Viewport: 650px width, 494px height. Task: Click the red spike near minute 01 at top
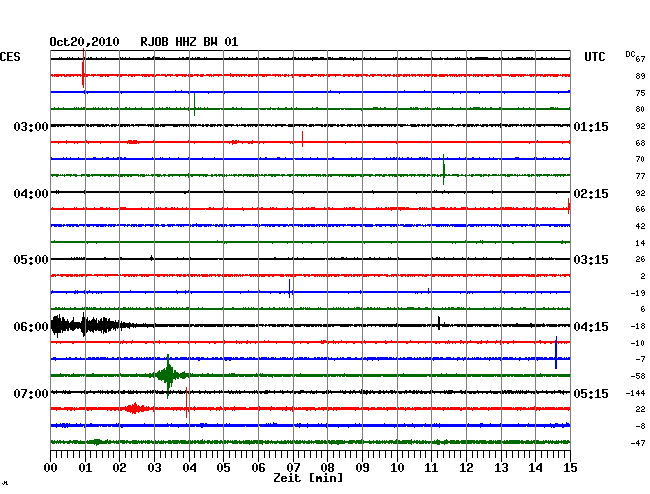point(83,68)
